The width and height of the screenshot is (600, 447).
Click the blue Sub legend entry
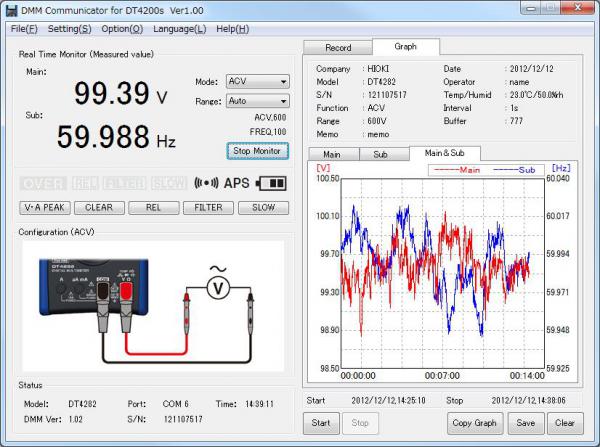(514, 170)
